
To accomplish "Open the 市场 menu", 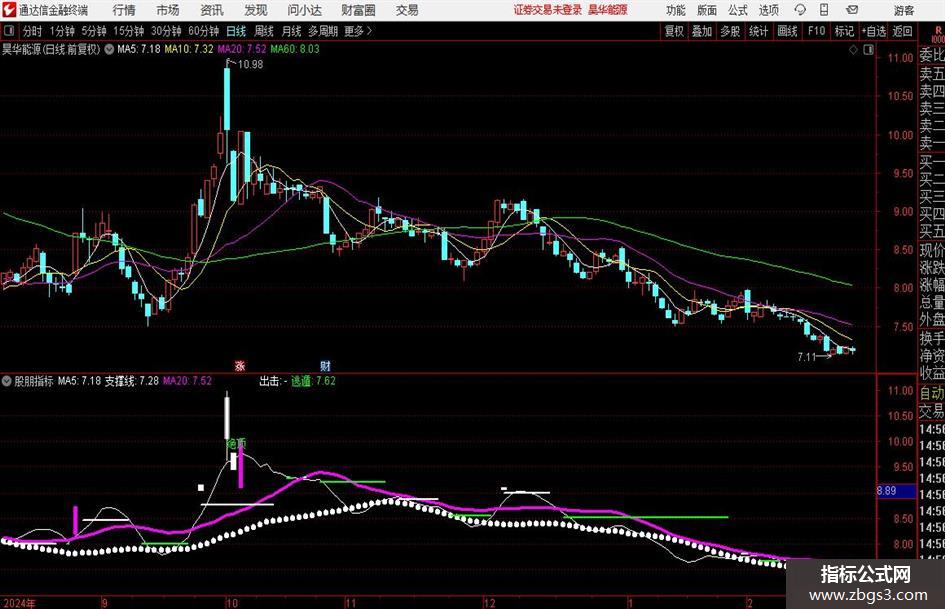I will click(x=168, y=10).
